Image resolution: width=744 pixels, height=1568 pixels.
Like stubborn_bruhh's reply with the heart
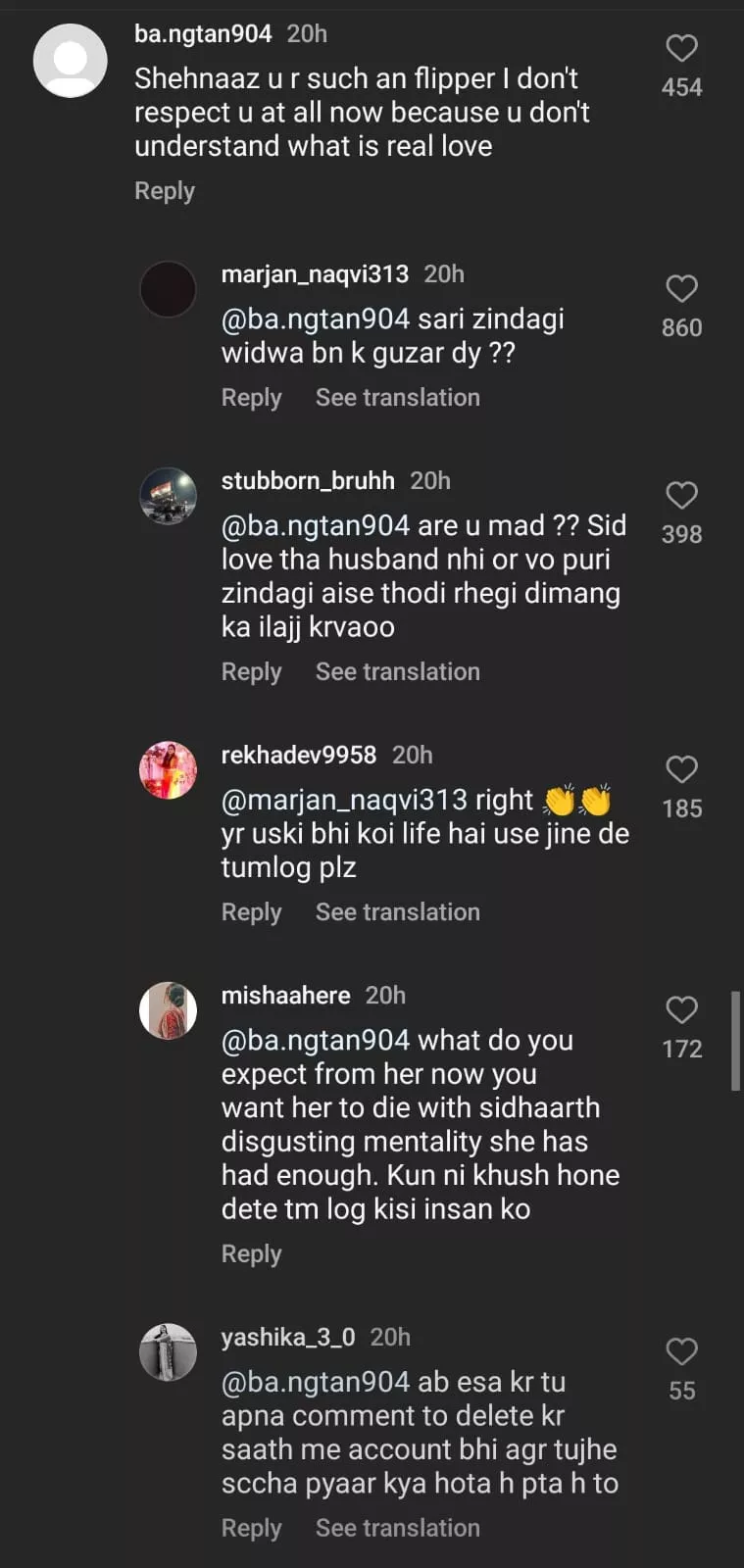coord(681,496)
